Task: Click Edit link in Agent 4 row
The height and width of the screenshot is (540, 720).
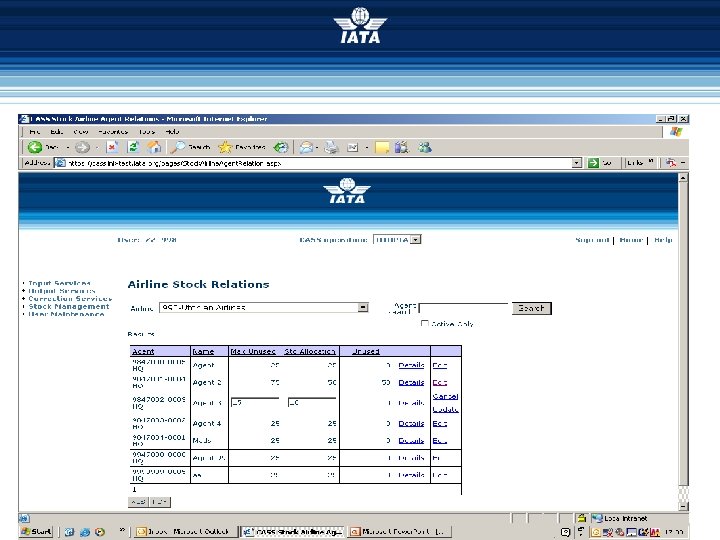Action: click(x=439, y=423)
